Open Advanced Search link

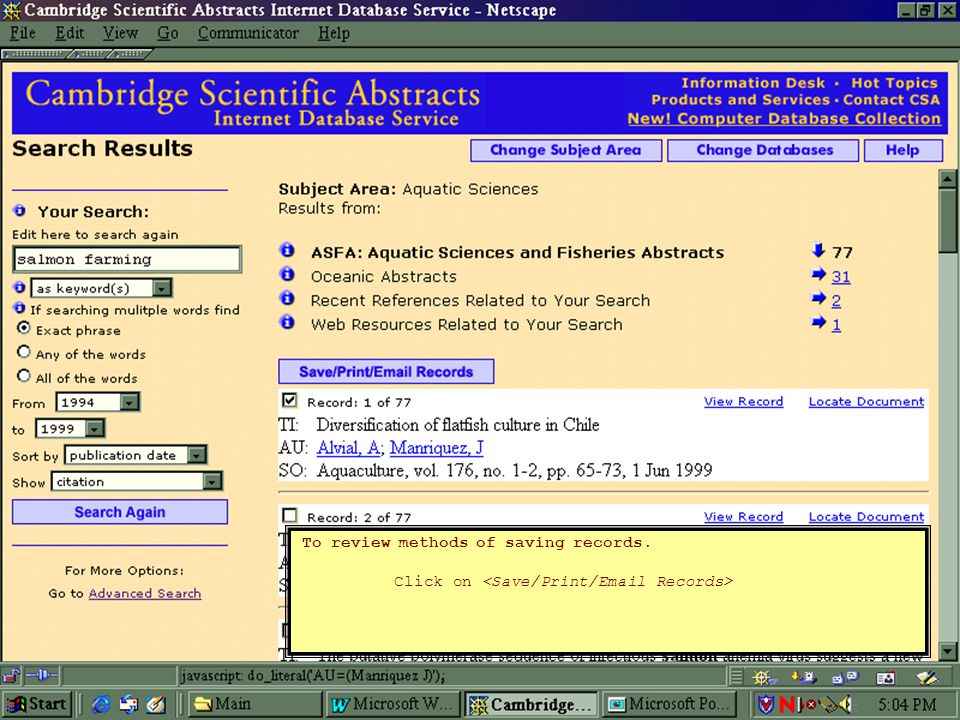144,593
